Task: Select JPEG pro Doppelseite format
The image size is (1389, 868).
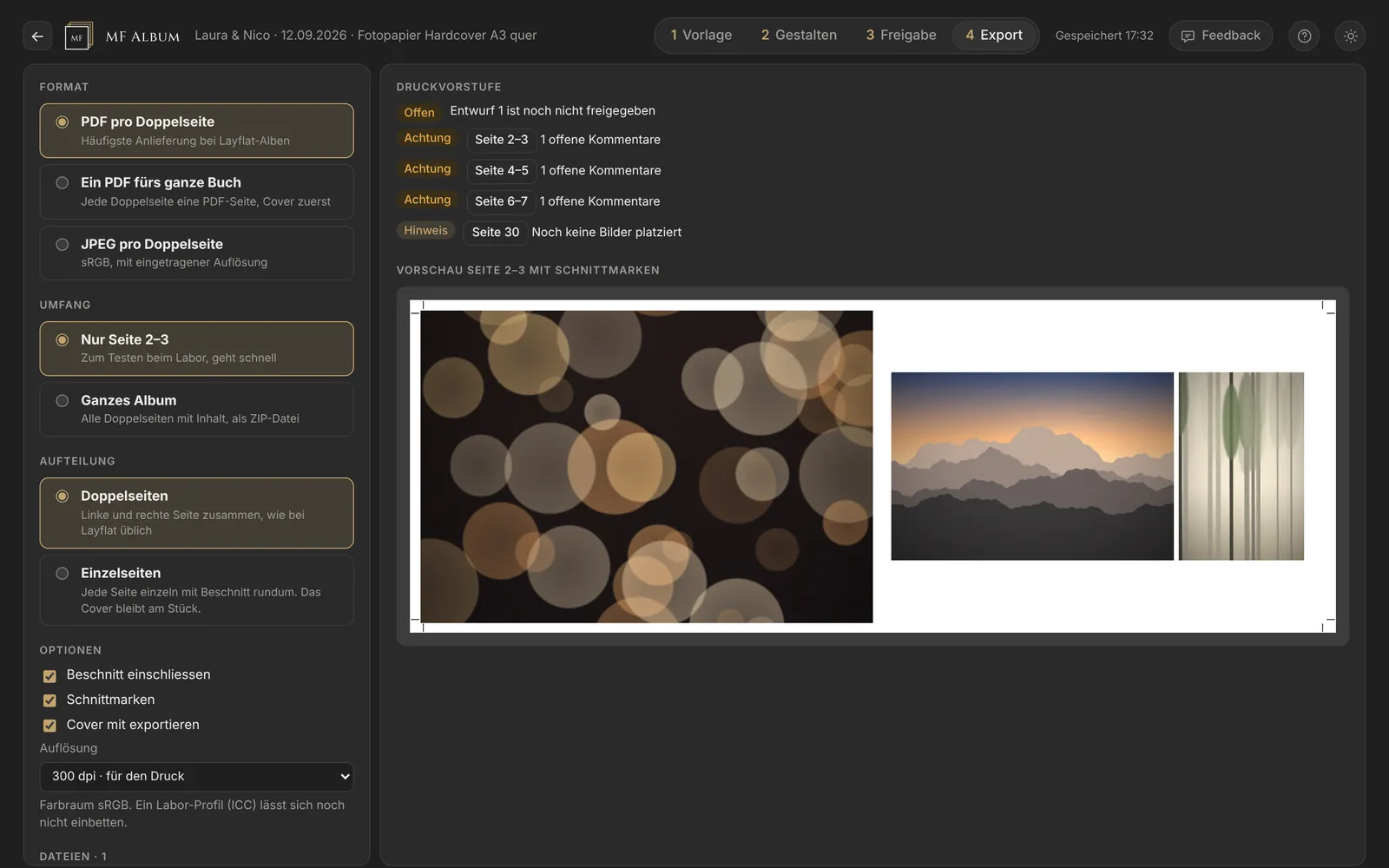Action: [196, 253]
